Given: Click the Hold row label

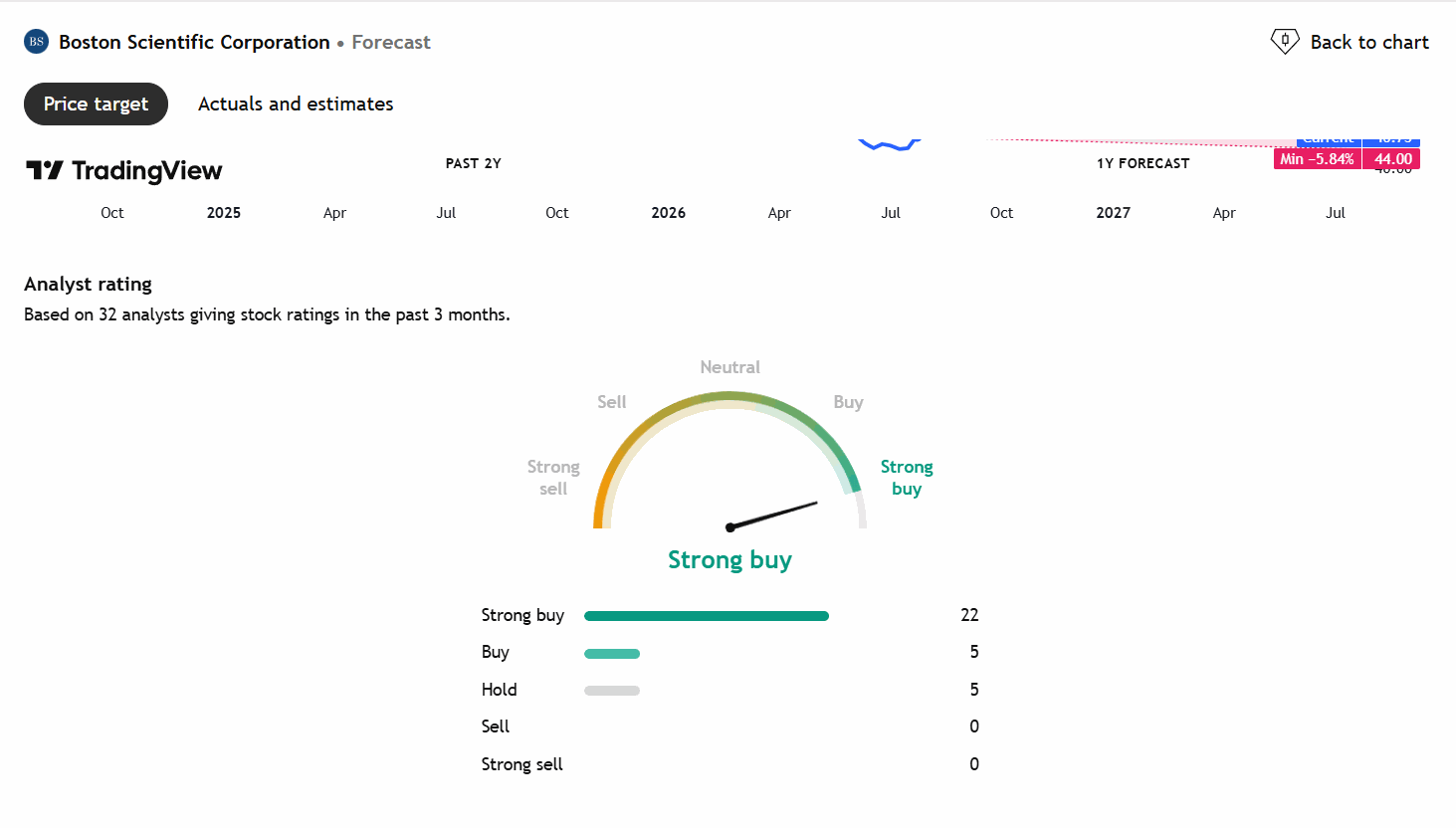Looking at the screenshot, I should [x=499, y=690].
